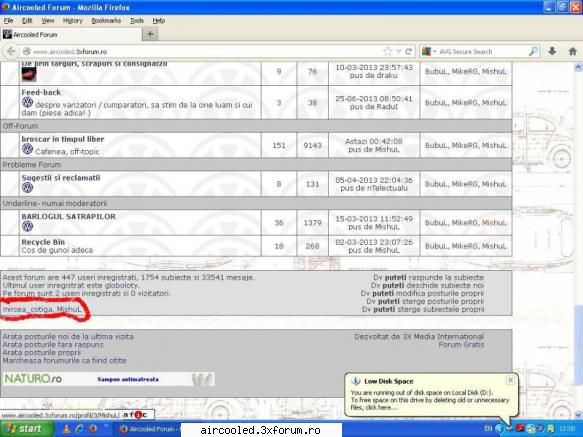Screen dimensions: 583x437
Task: Close the Low Disk Space balloon
Action: point(510,380)
